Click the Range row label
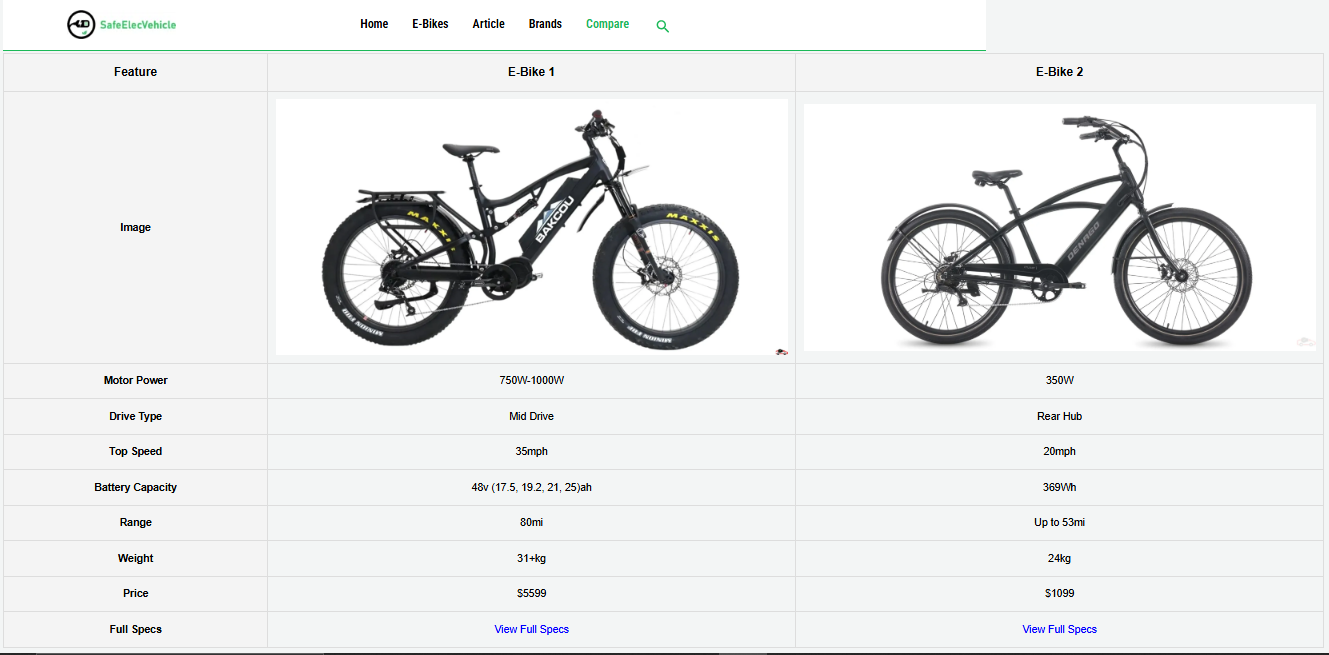This screenshot has height=655, width=1329. 135,522
